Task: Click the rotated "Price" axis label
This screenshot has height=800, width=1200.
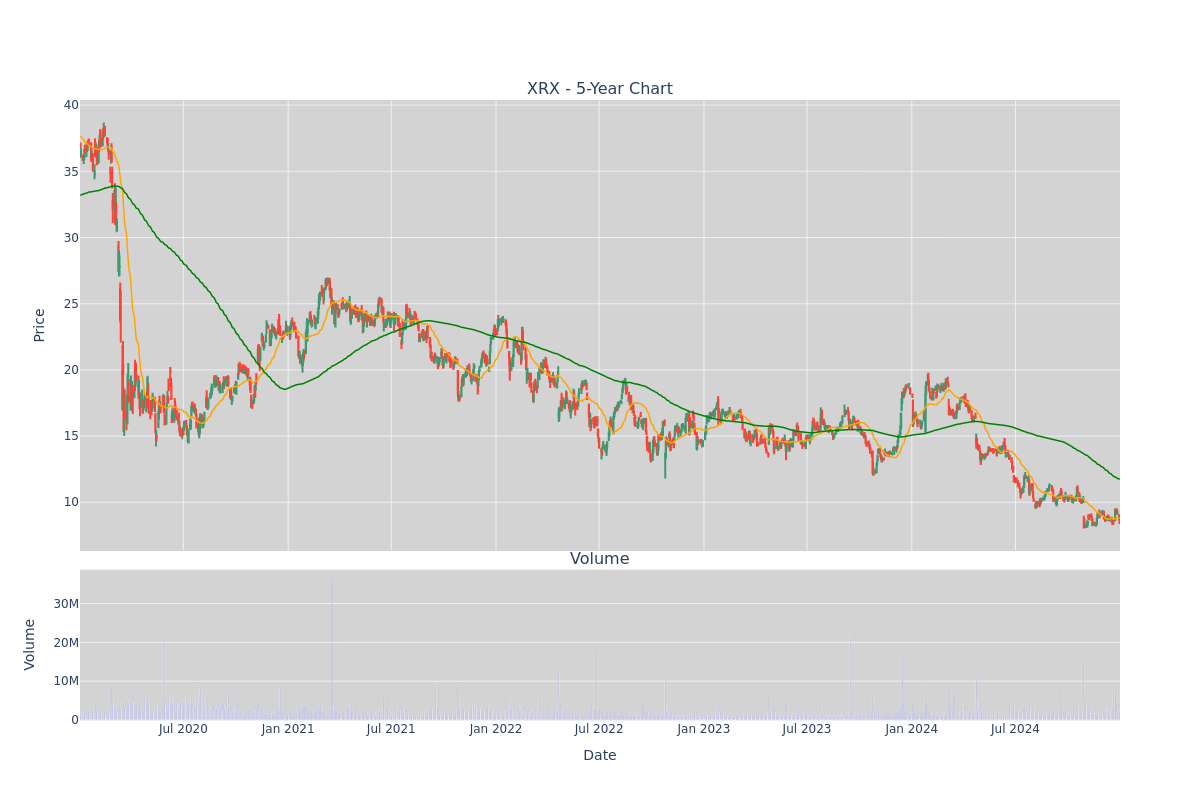Action: (x=40, y=325)
